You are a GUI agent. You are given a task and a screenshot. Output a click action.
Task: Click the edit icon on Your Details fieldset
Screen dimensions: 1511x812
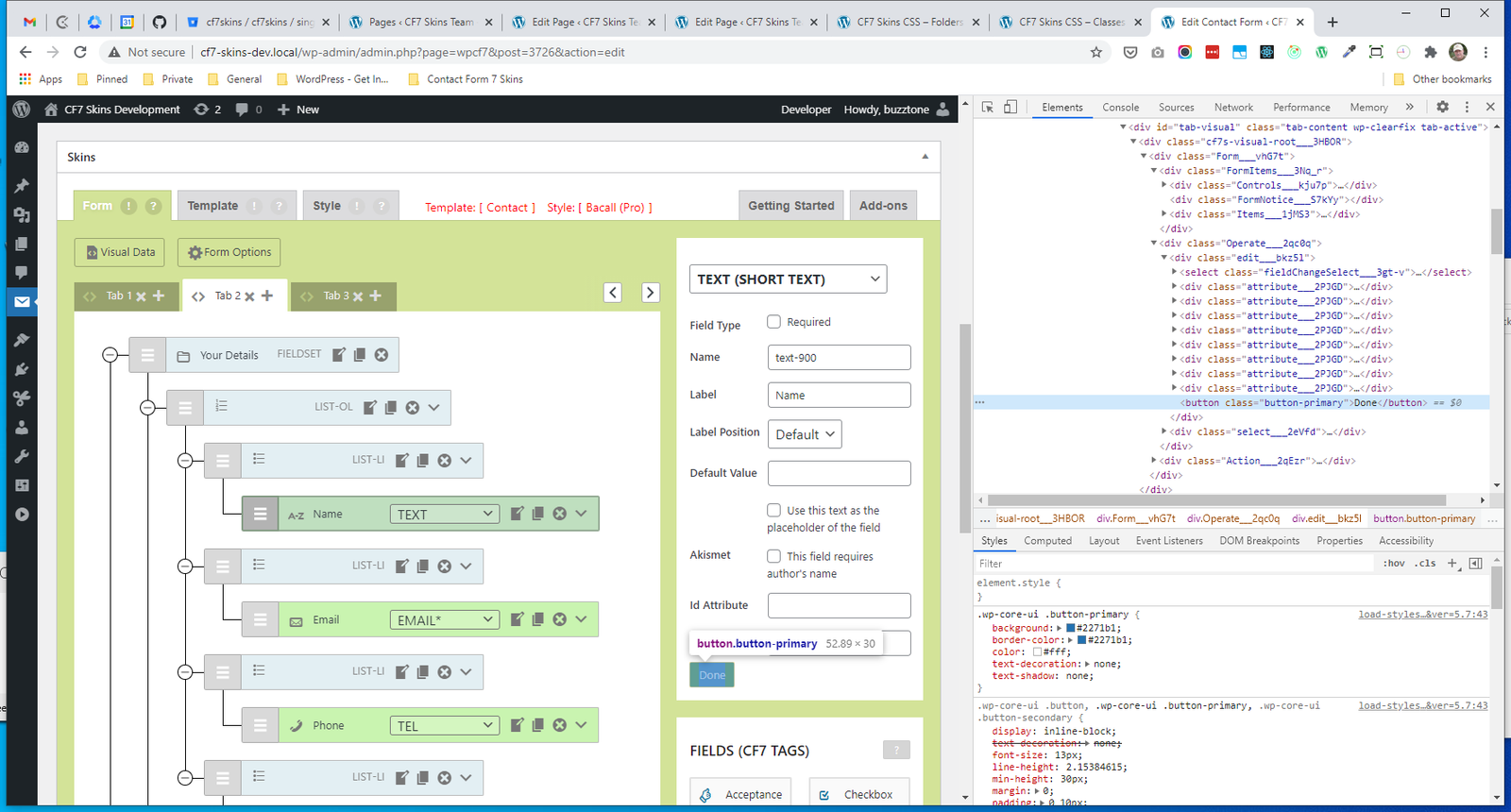(x=339, y=355)
